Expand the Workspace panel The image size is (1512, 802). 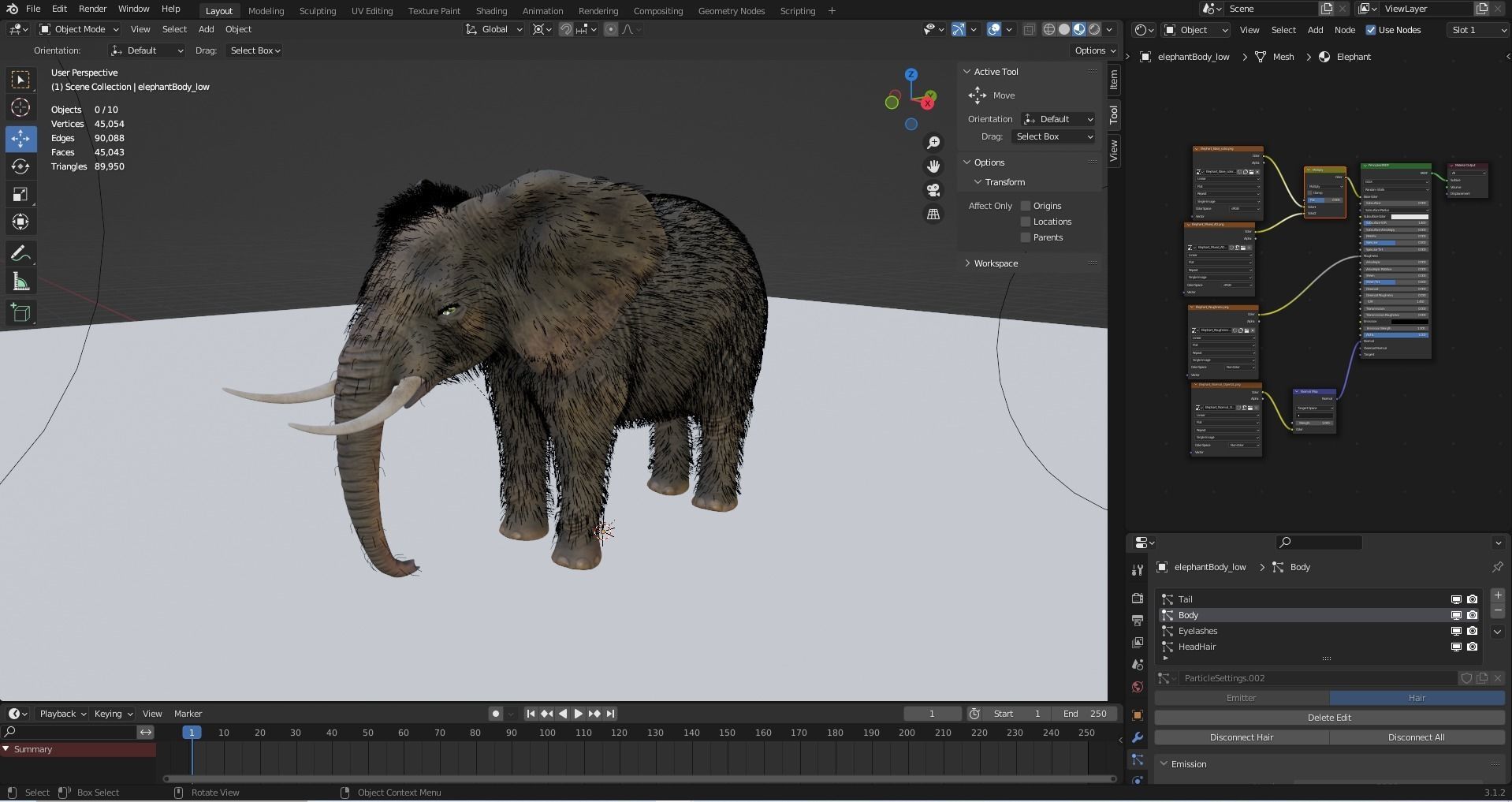[x=967, y=263]
